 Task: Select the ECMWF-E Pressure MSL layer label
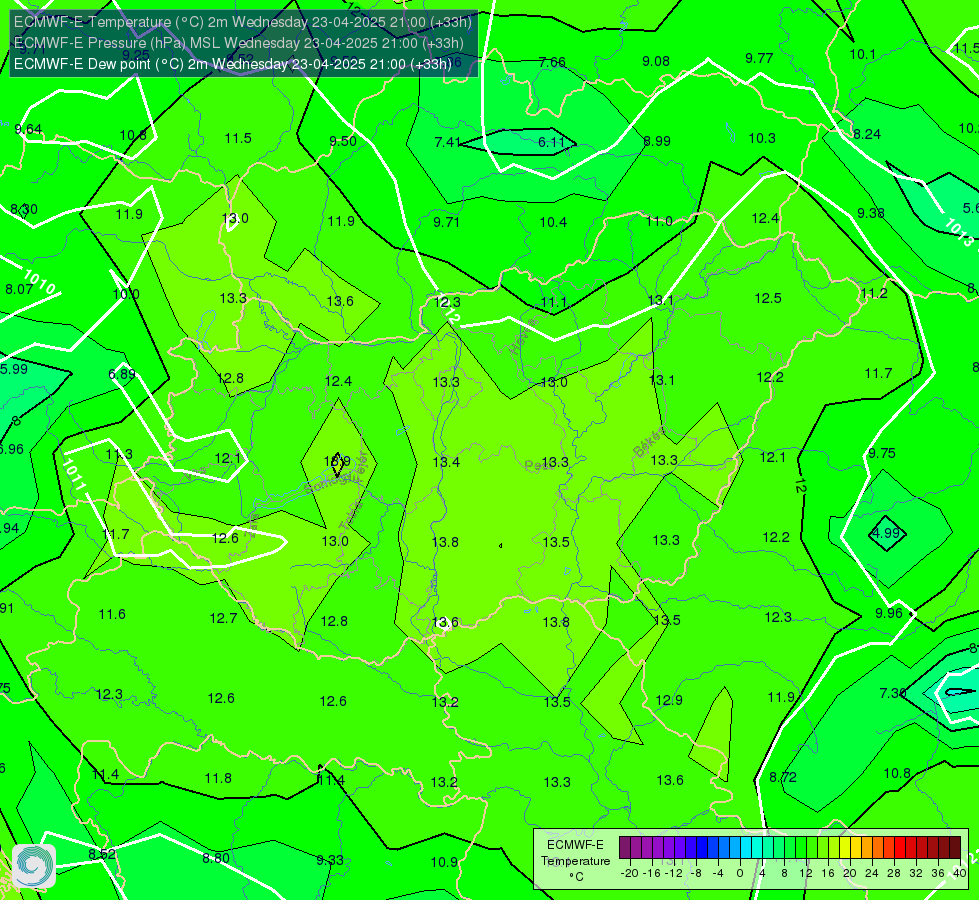[x=239, y=42]
